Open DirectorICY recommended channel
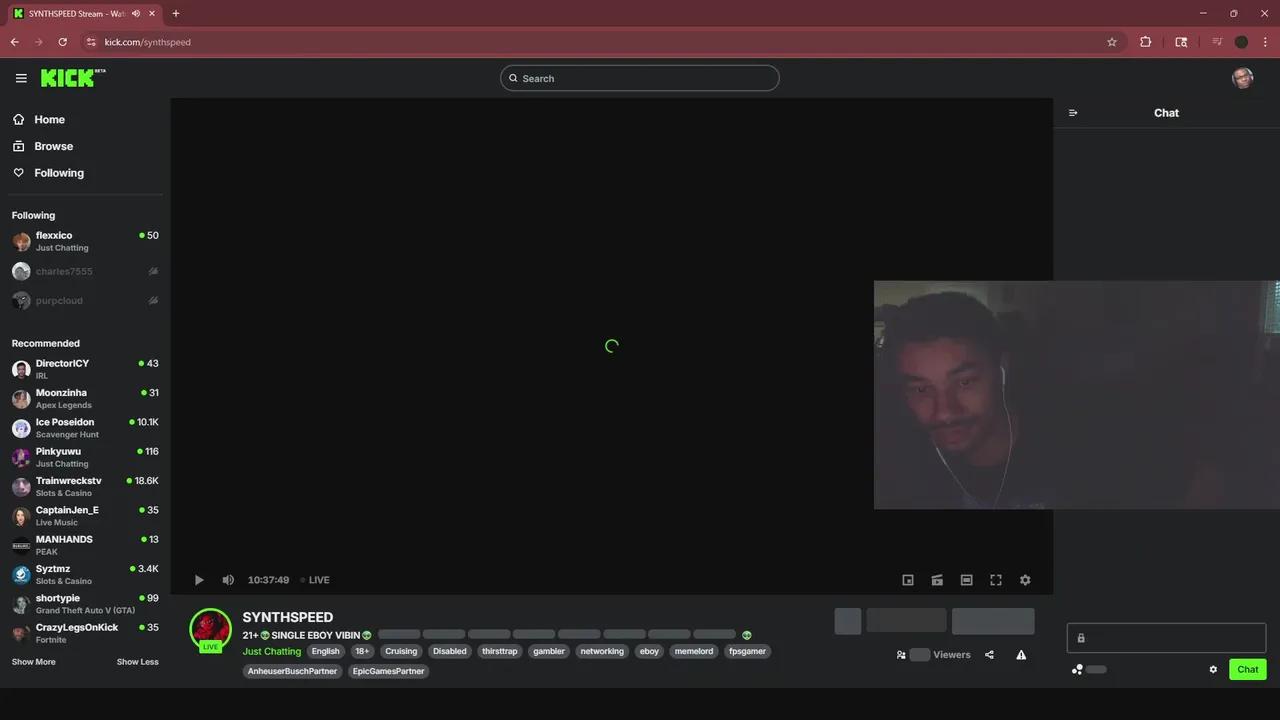The width and height of the screenshot is (1280, 720). 86,369
